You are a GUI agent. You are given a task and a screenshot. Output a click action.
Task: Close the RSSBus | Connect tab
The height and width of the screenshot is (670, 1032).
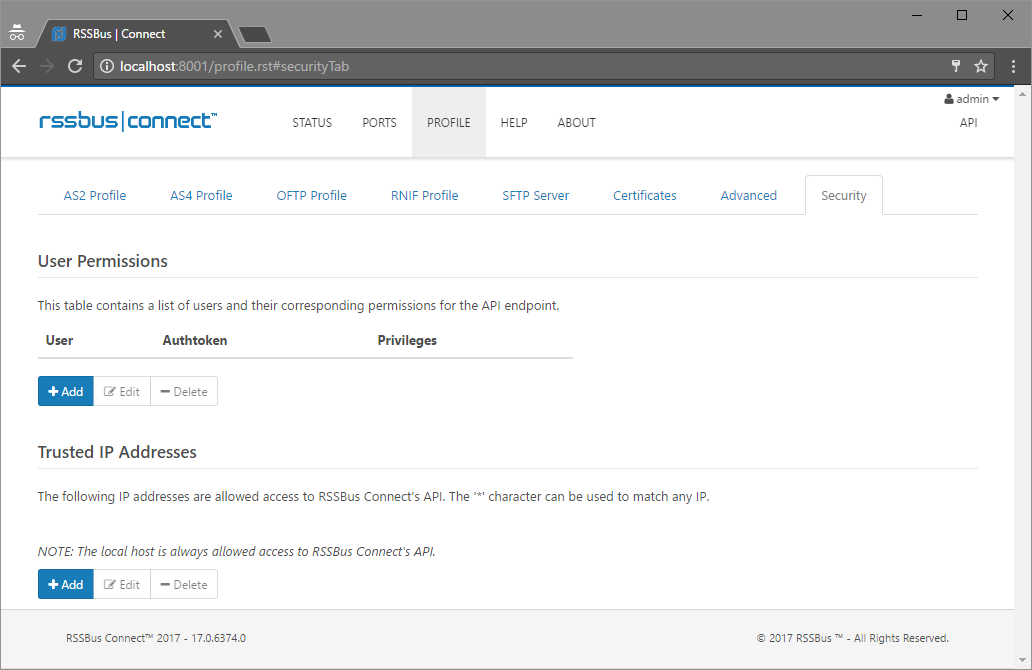(x=218, y=34)
